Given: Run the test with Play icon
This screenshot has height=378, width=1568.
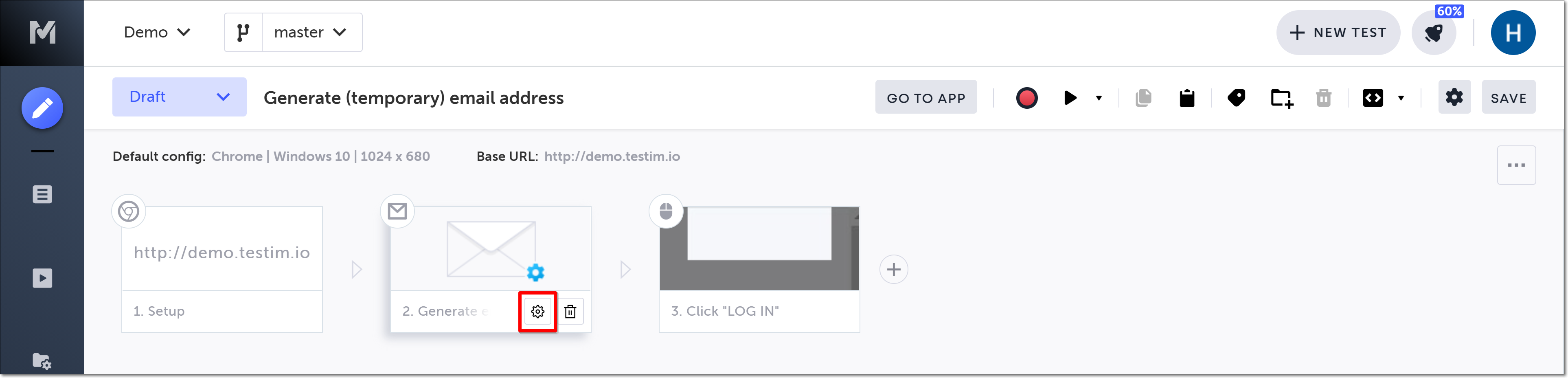Looking at the screenshot, I should click(1070, 98).
